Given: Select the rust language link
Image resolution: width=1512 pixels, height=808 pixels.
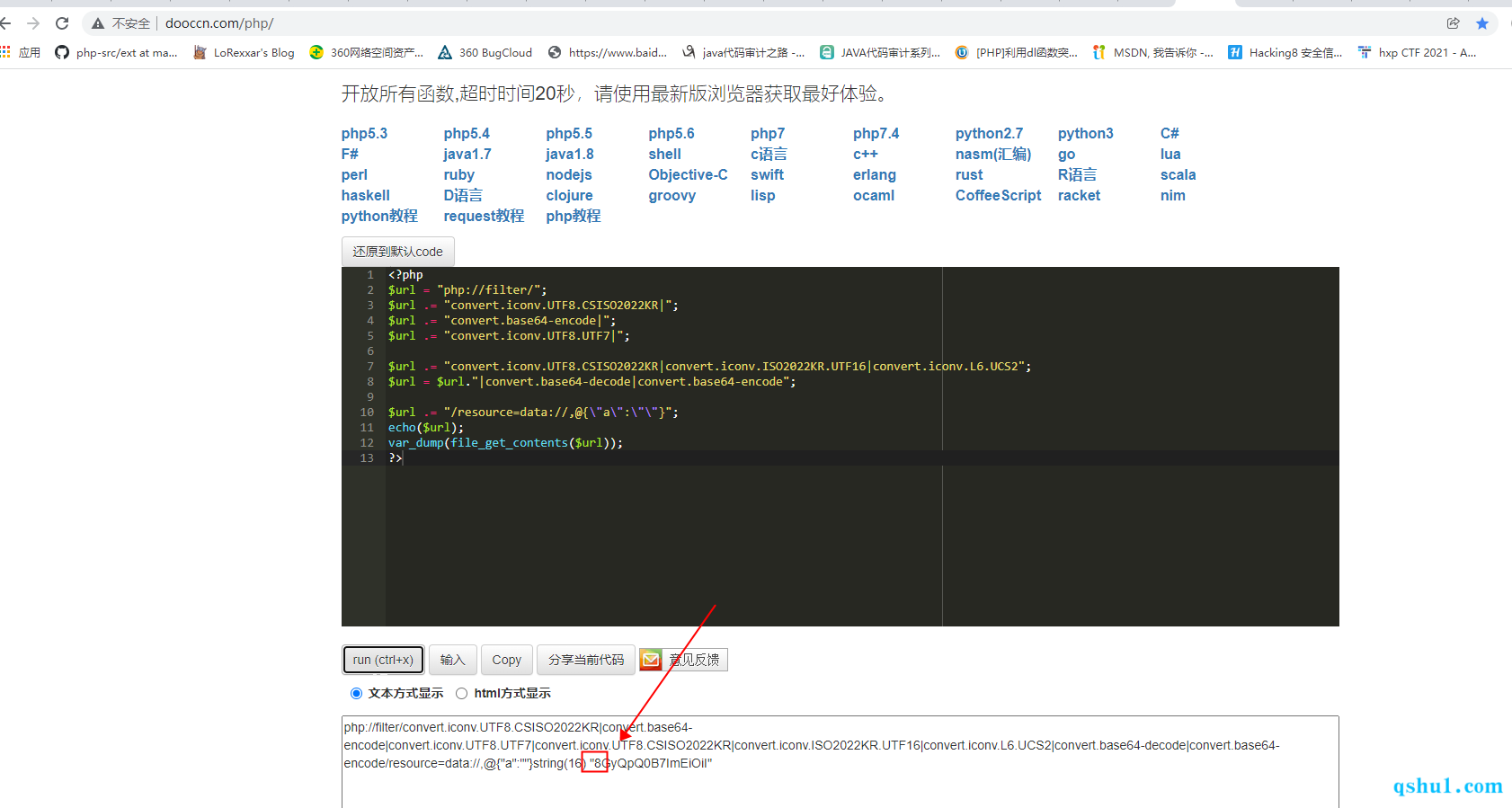Looking at the screenshot, I should point(969,174).
